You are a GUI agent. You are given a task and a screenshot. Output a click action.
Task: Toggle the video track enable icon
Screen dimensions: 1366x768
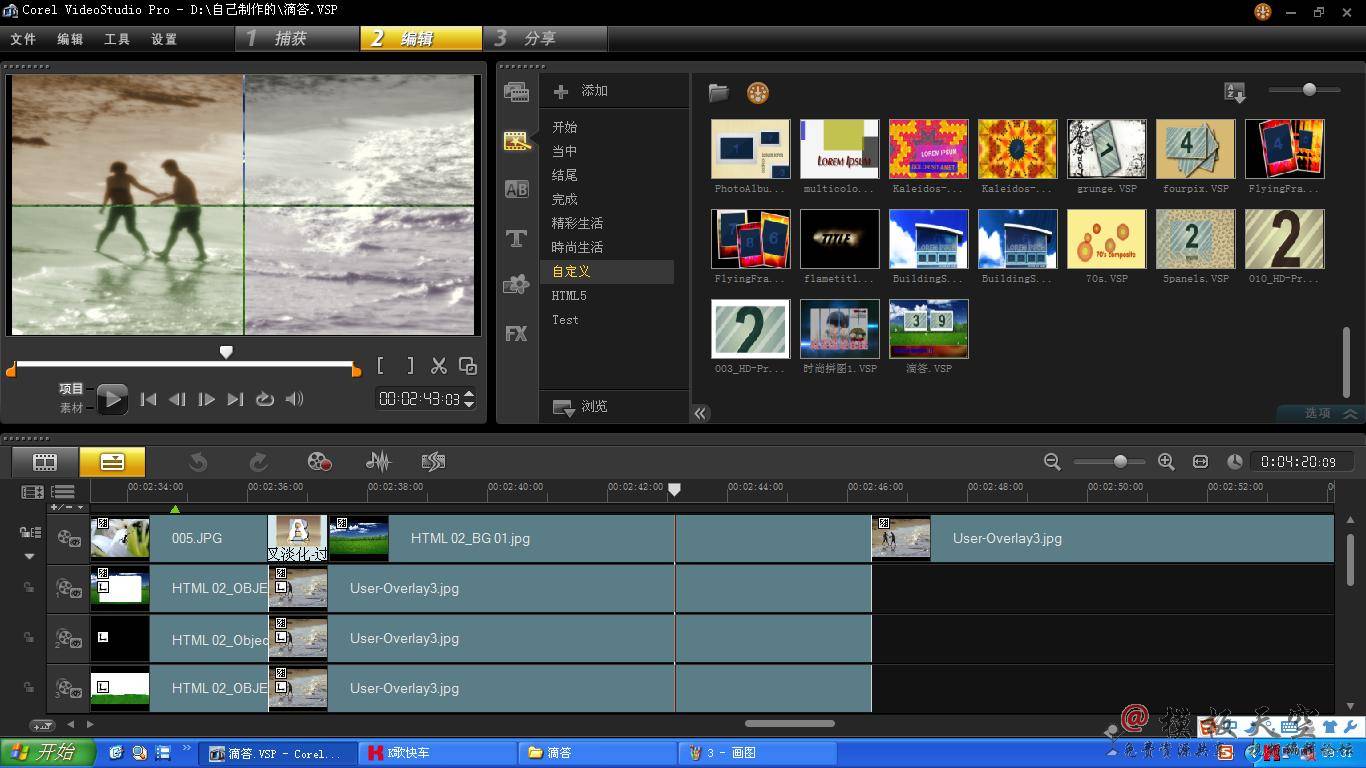click(x=68, y=538)
